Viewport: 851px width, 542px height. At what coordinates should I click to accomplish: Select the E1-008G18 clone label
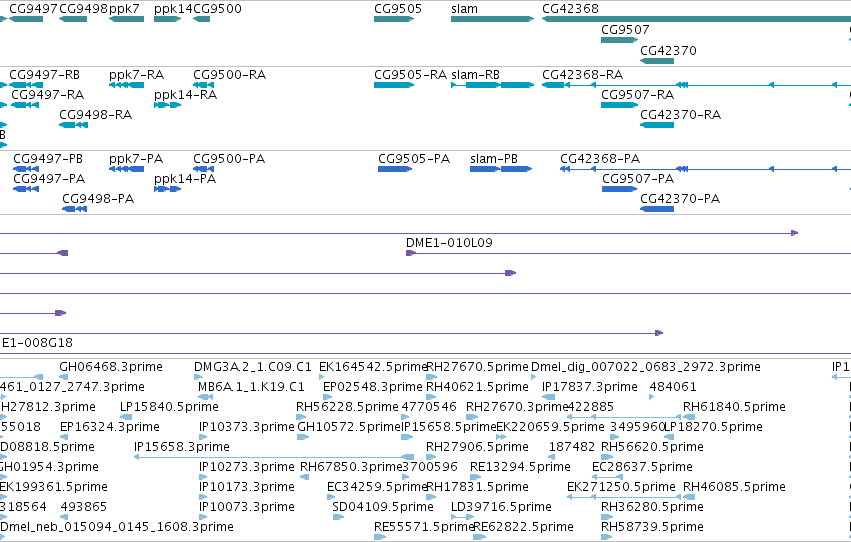point(37,343)
